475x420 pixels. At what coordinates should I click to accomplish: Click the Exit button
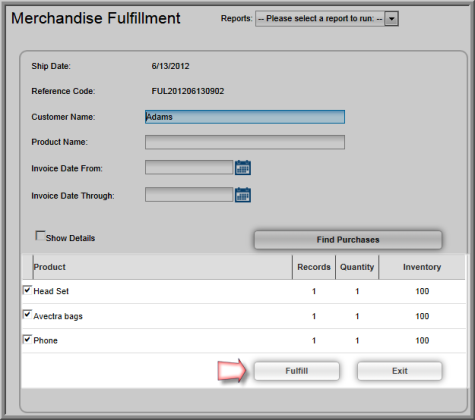coord(400,371)
